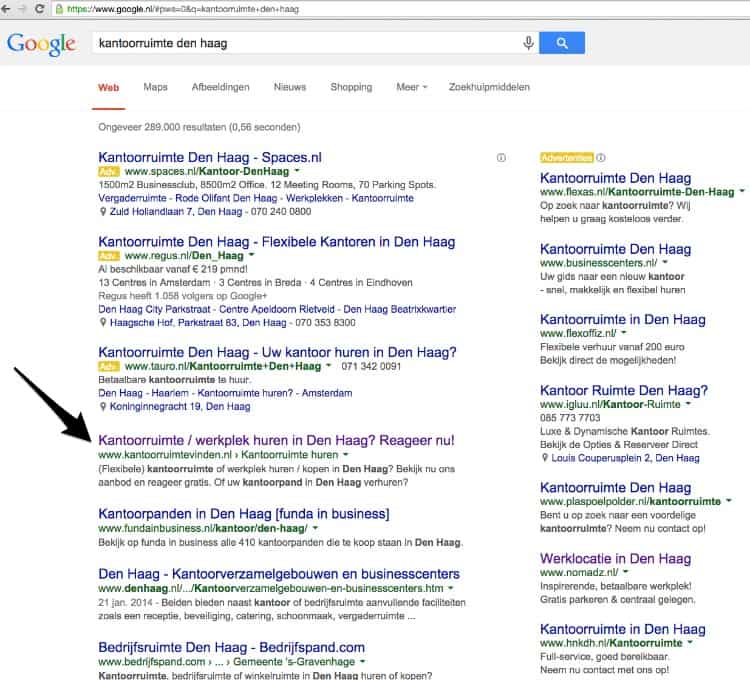Click the Haarlem sitelink under tauro ad
Image resolution: width=750 pixels, height=680 pixels.
coord(170,393)
